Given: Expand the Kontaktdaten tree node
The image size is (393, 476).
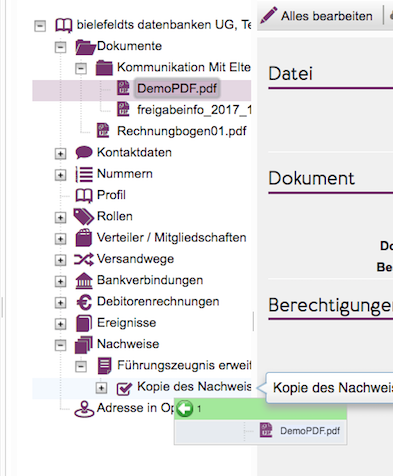Looking at the screenshot, I should (x=60, y=154).
